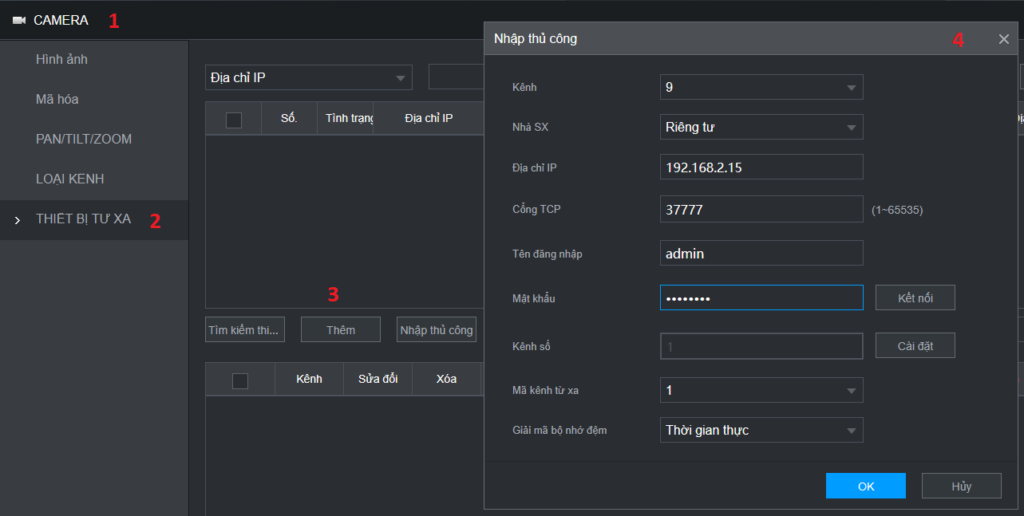Screen dimensions: 1024x516
Task: Select Mã hóa in the sidebar
Action: (x=57, y=99)
